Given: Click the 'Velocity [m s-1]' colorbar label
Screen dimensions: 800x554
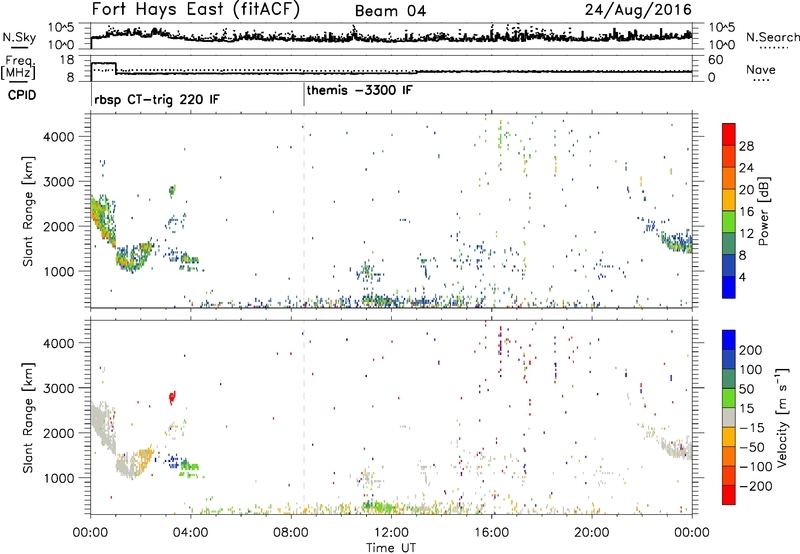Looking at the screenshot, I should 782,417.
